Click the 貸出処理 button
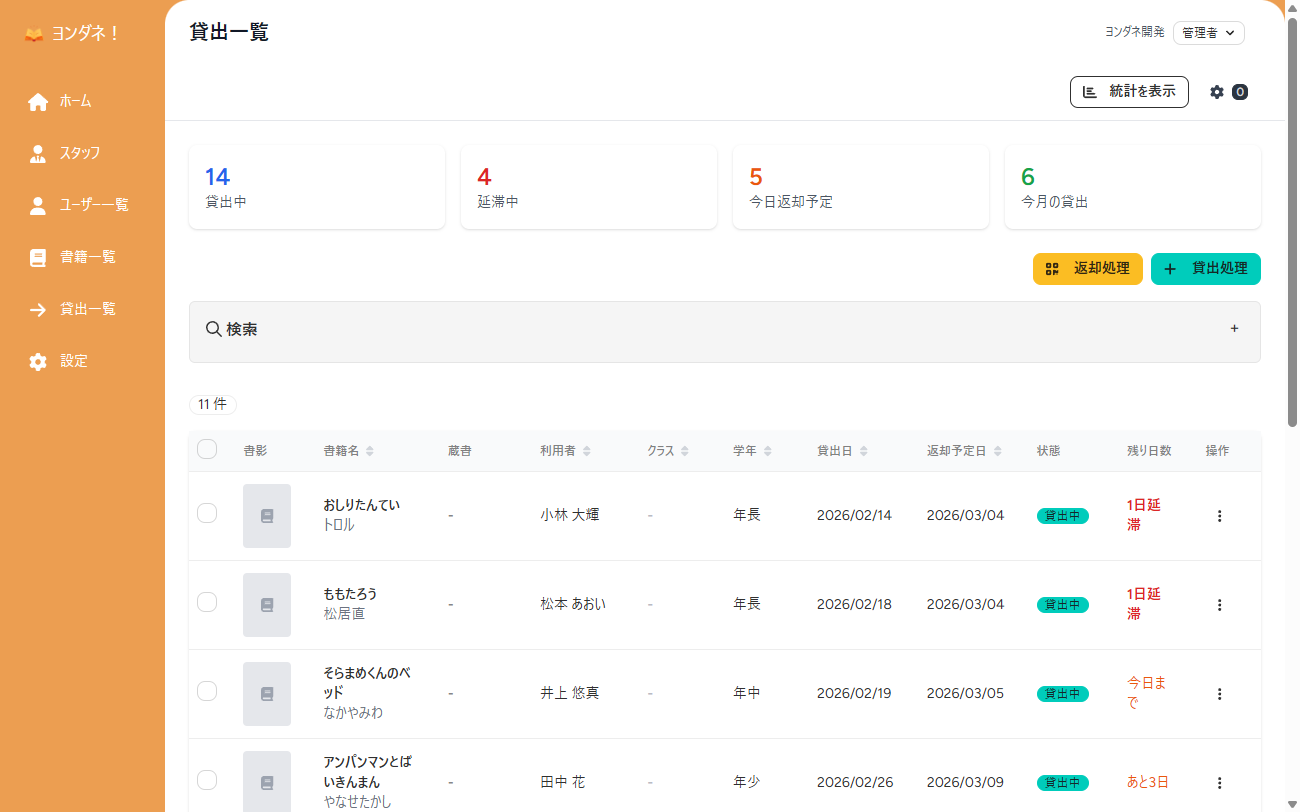 1205,269
